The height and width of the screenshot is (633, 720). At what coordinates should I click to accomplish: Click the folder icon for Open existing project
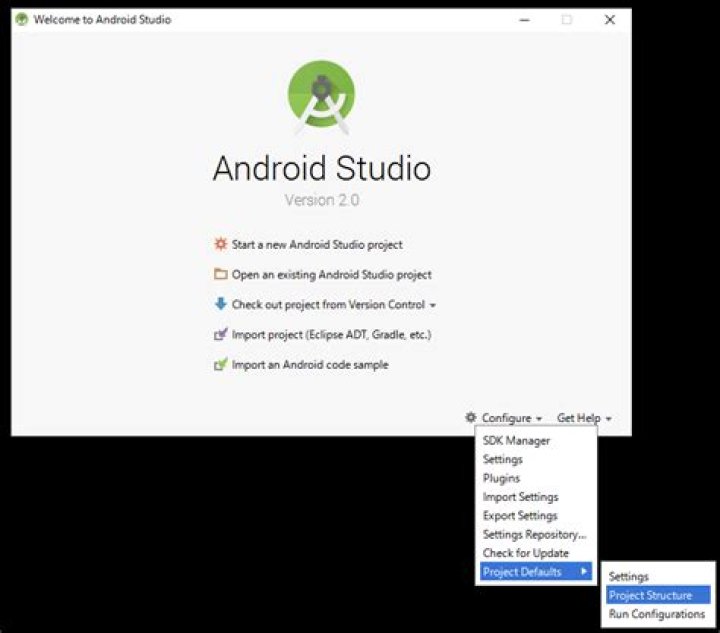click(x=220, y=274)
